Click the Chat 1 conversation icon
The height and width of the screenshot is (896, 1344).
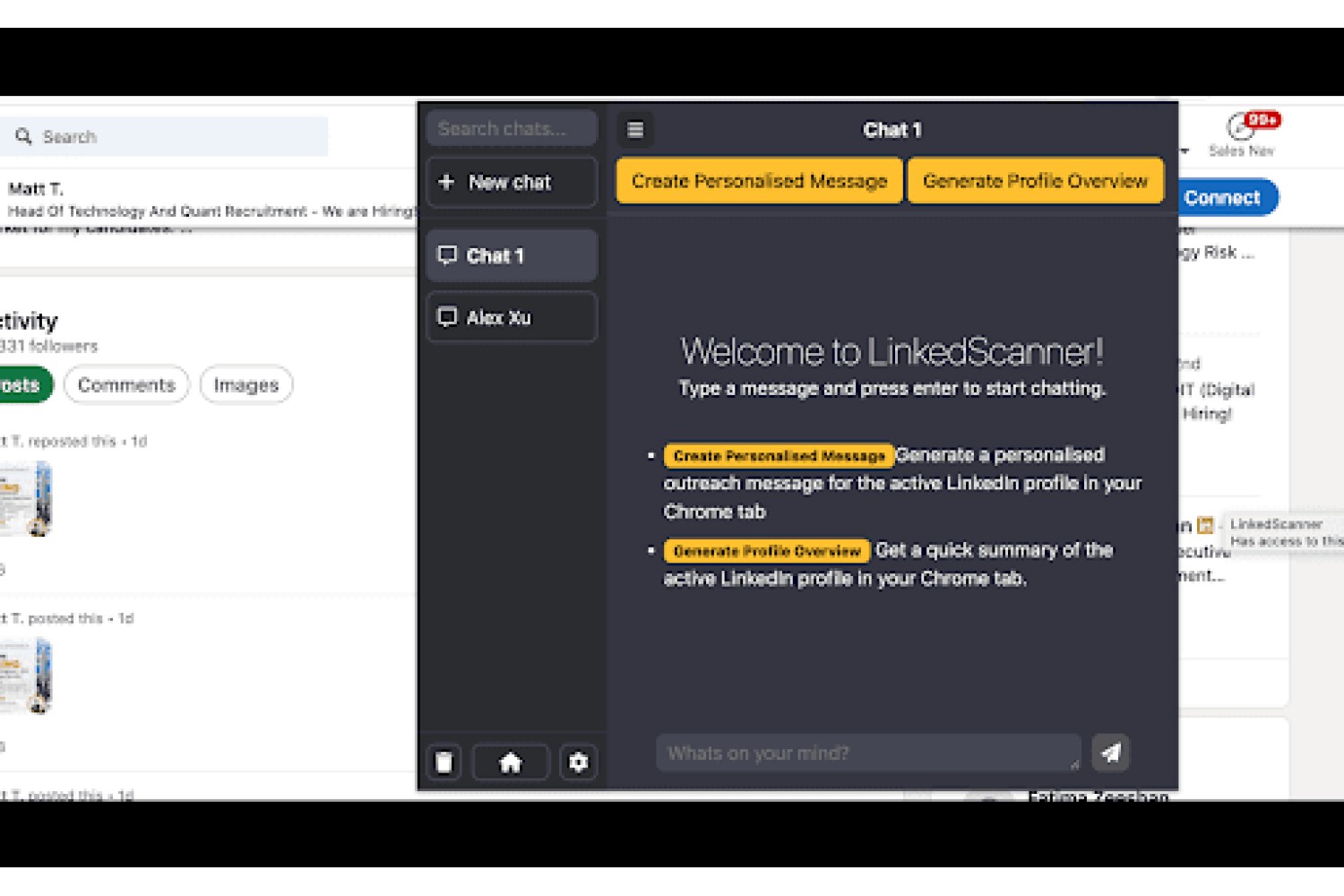point(447,255)
